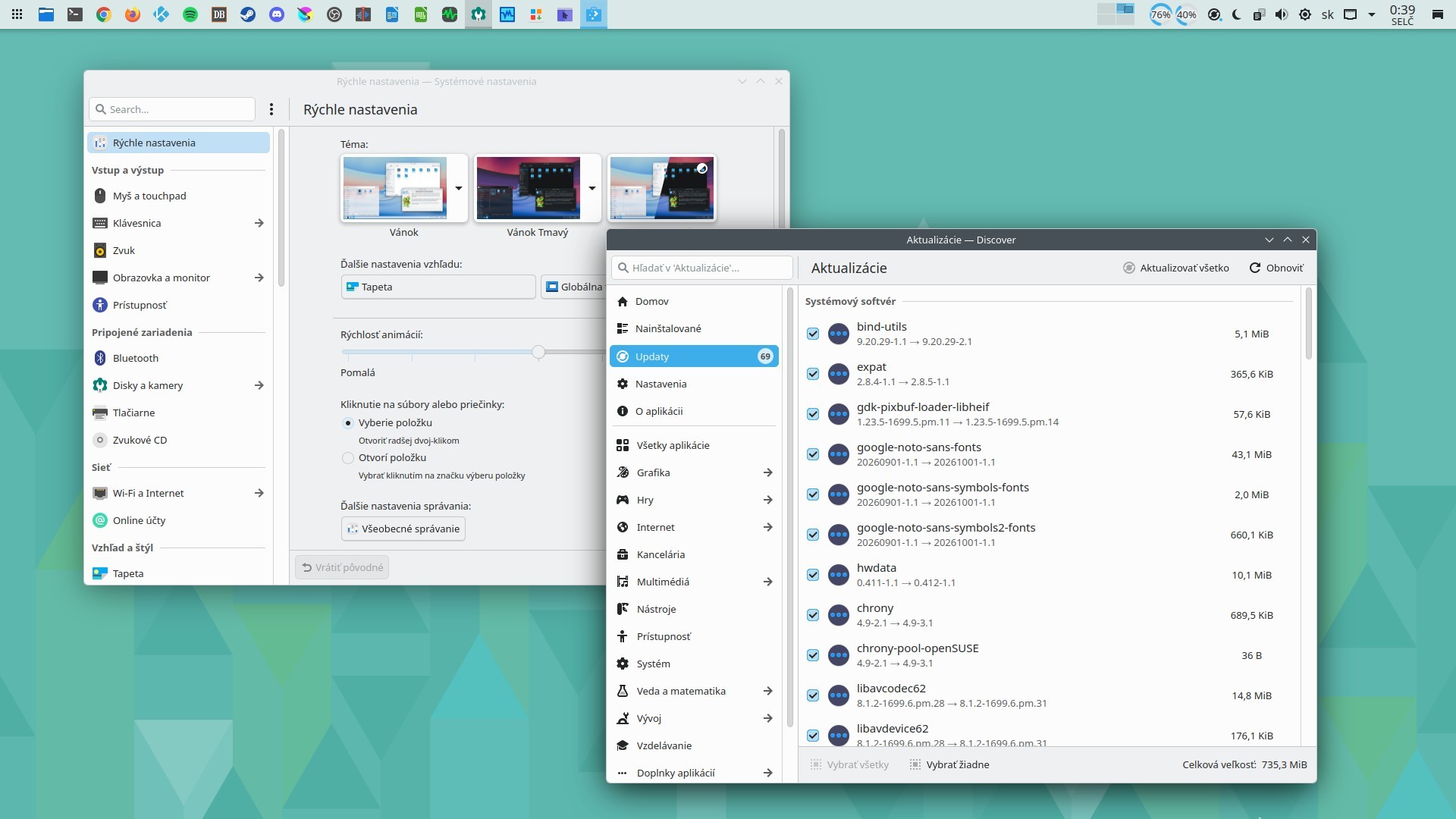Open Steam launcher in the top panel
The width and height of the screenshot is (1456, 819).
tap(248, 14)
